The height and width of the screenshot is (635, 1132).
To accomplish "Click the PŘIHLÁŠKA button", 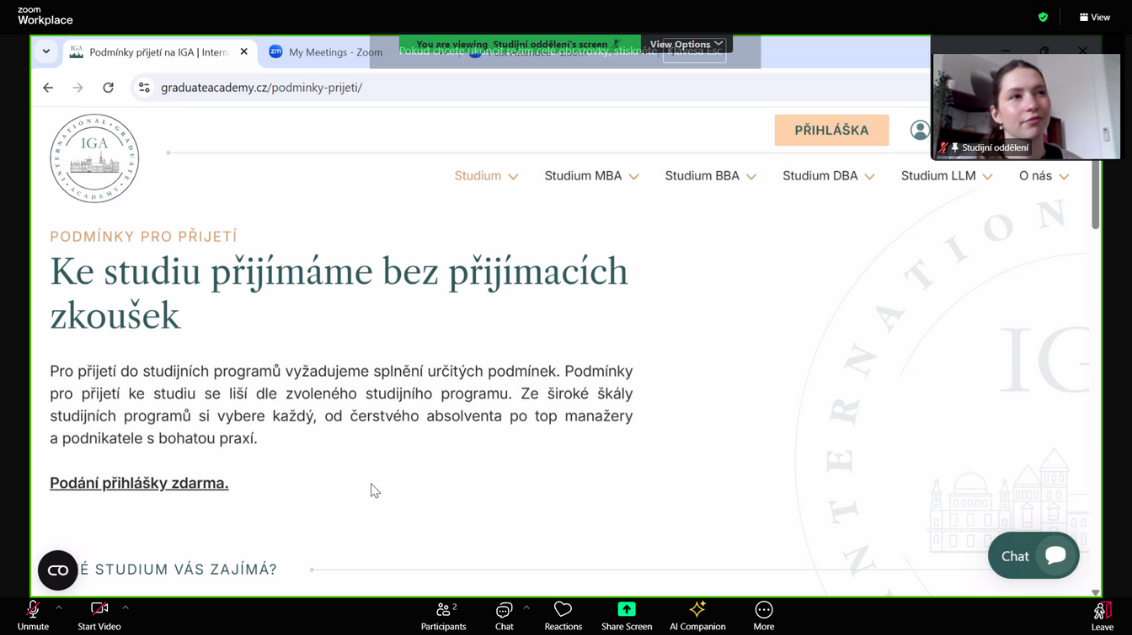I will [831, 130].
